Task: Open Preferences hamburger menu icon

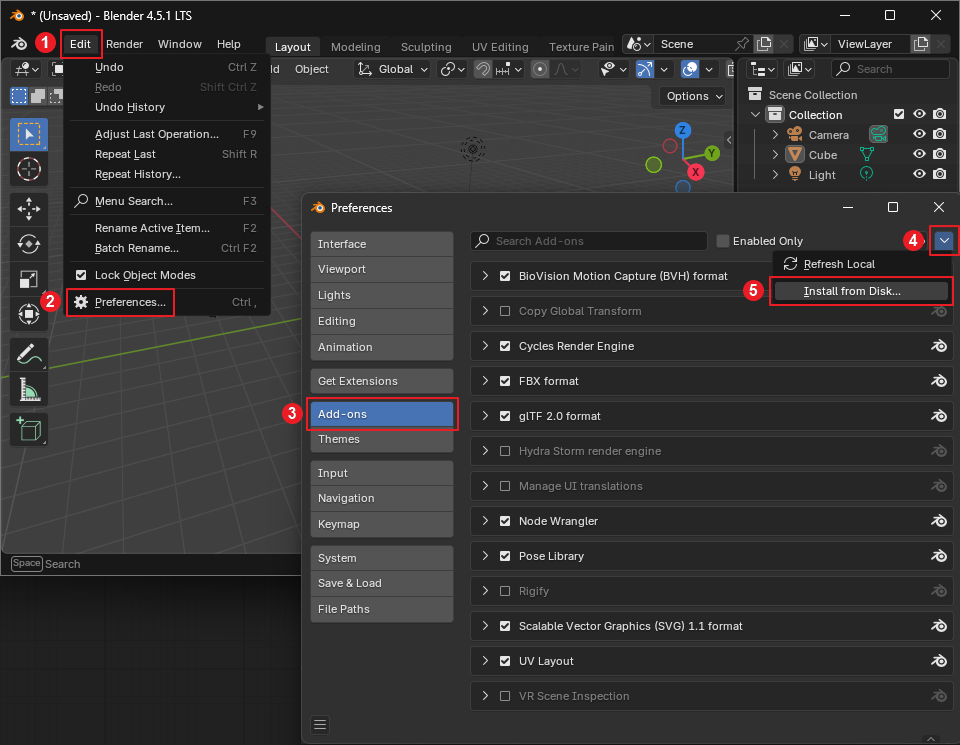Action: pos(320,725)
